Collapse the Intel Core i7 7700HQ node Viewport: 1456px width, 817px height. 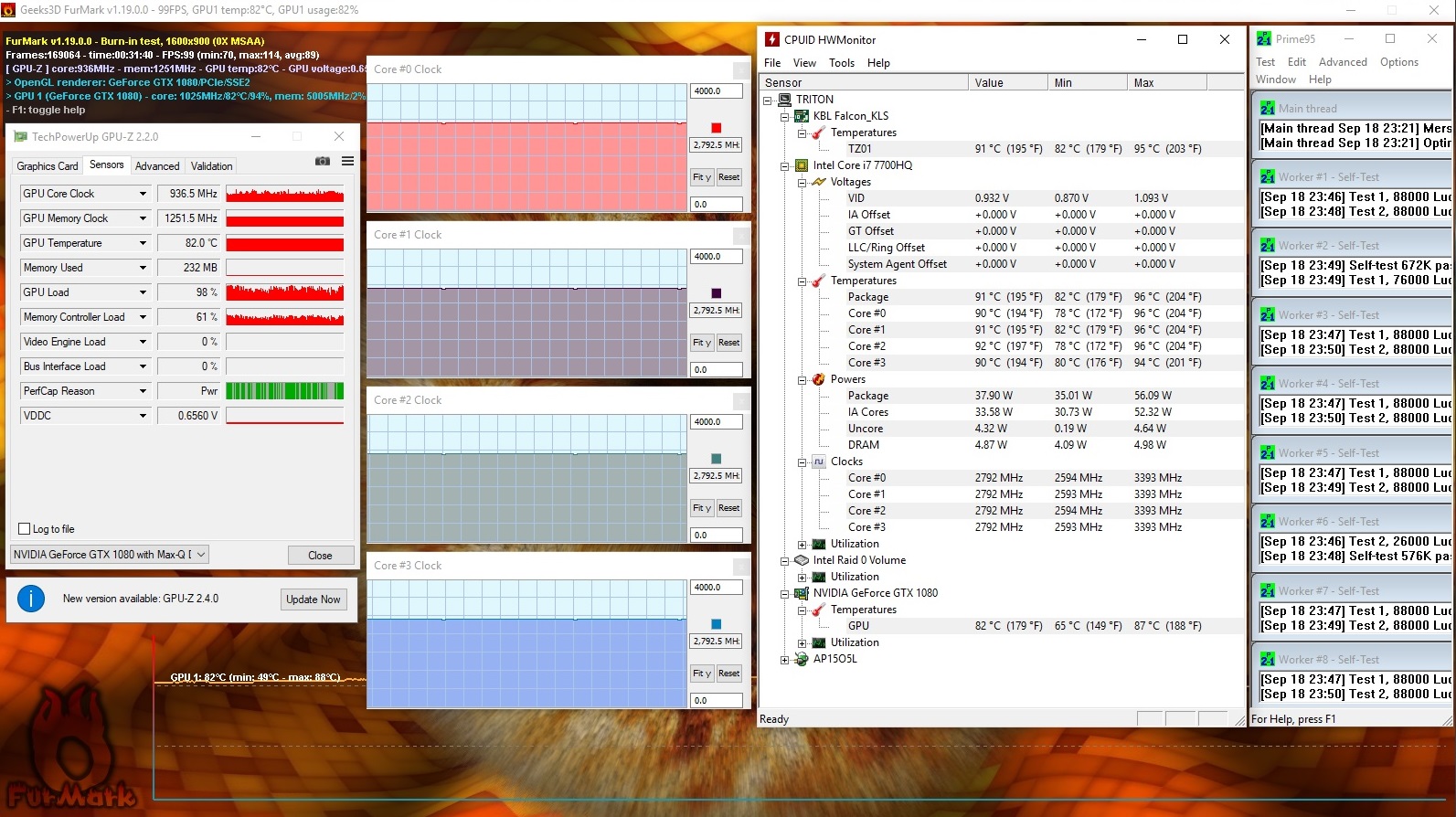[784, 165]
